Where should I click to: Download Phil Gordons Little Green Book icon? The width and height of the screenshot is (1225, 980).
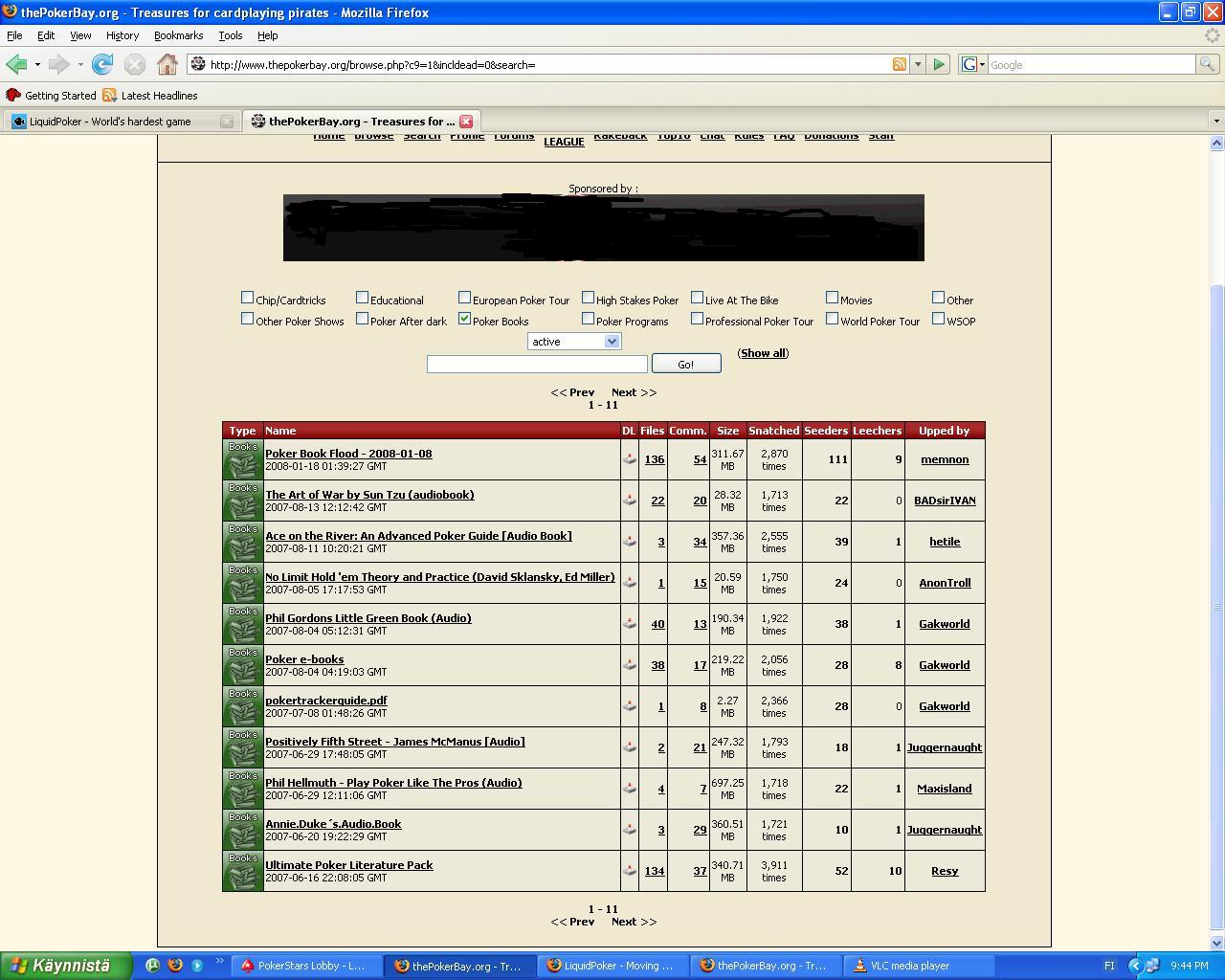630,623
